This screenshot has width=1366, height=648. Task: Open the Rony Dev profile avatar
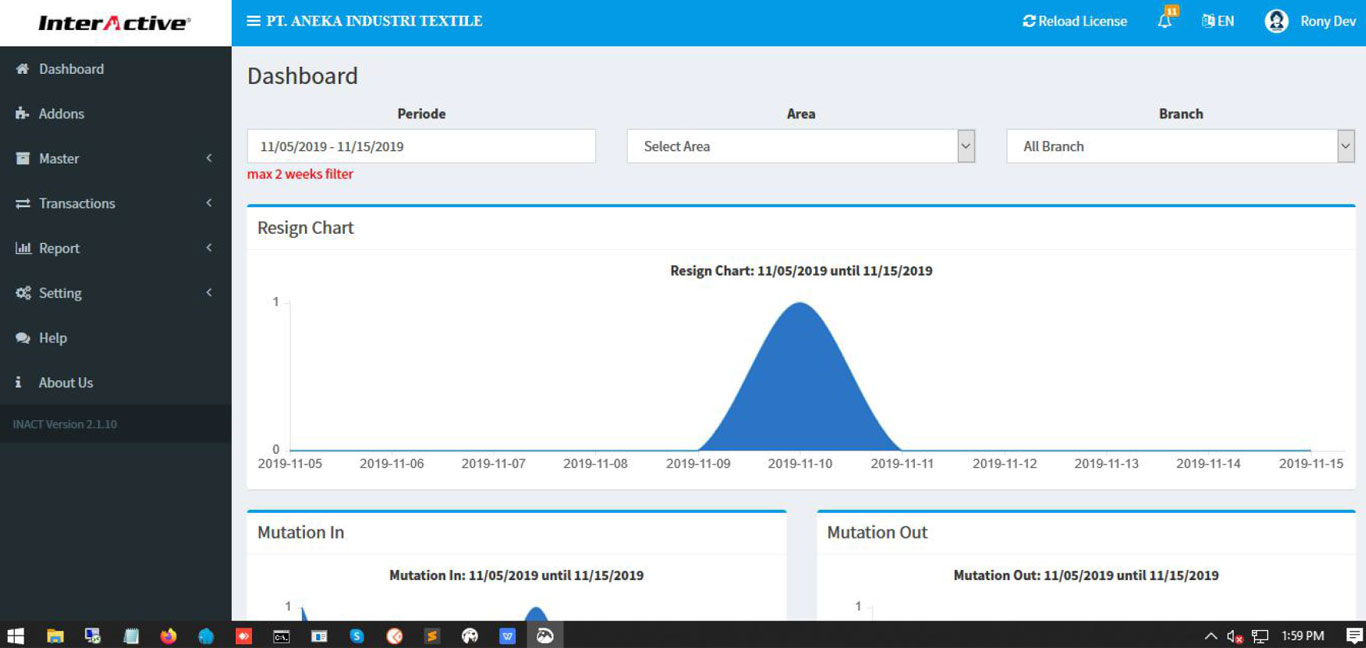pos(1276,20)
